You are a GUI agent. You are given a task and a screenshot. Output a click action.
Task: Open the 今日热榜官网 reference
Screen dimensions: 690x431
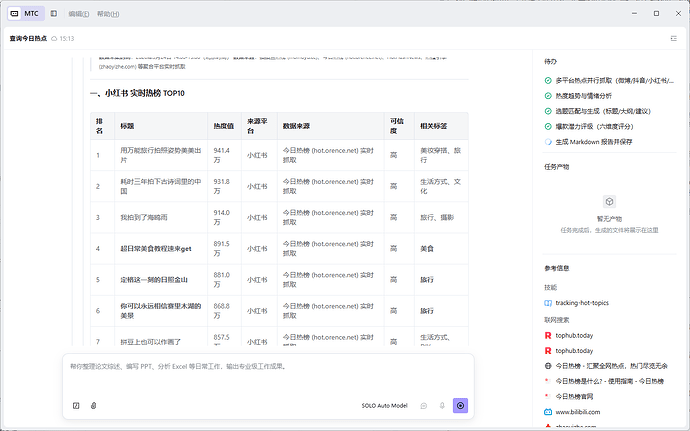click(x=574, y=397)
